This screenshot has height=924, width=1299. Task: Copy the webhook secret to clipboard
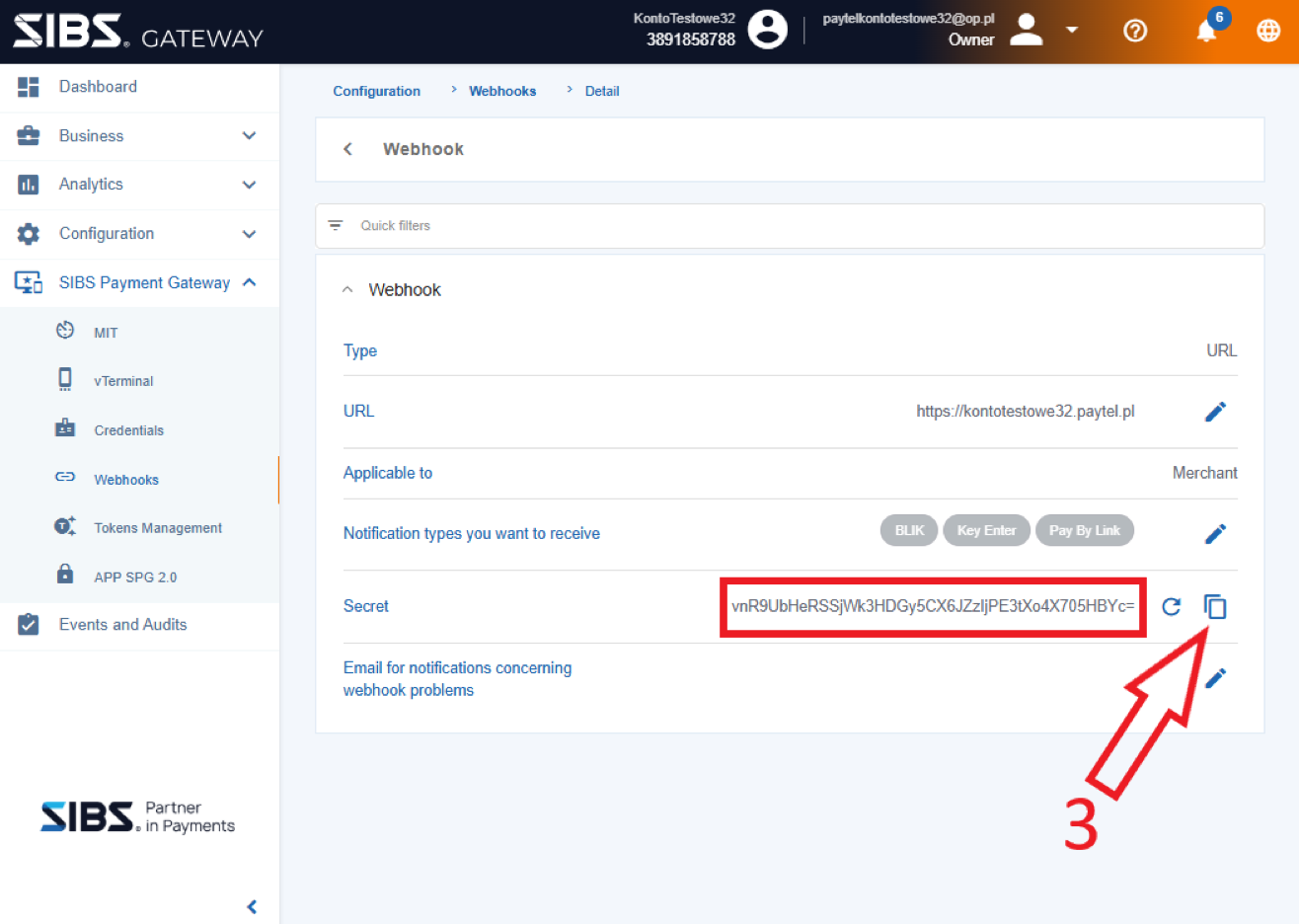[x=1215, y=606]
